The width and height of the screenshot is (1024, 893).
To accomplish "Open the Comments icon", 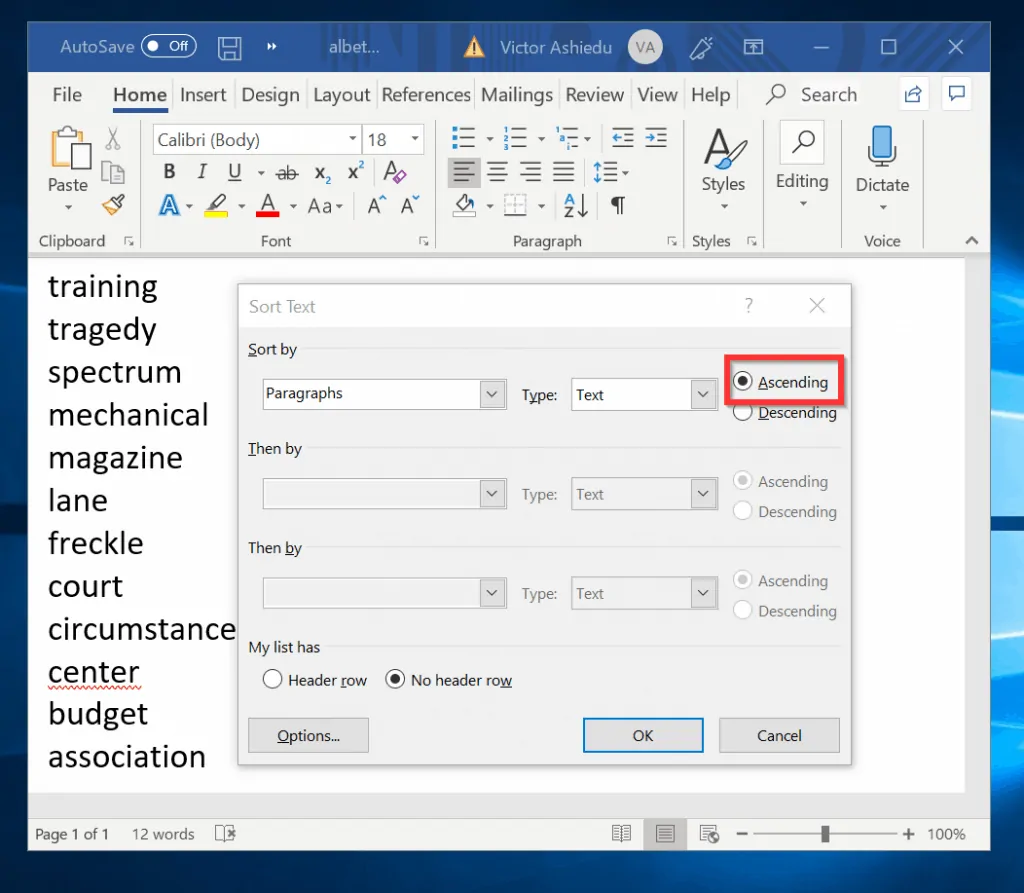I will (956, 94).
